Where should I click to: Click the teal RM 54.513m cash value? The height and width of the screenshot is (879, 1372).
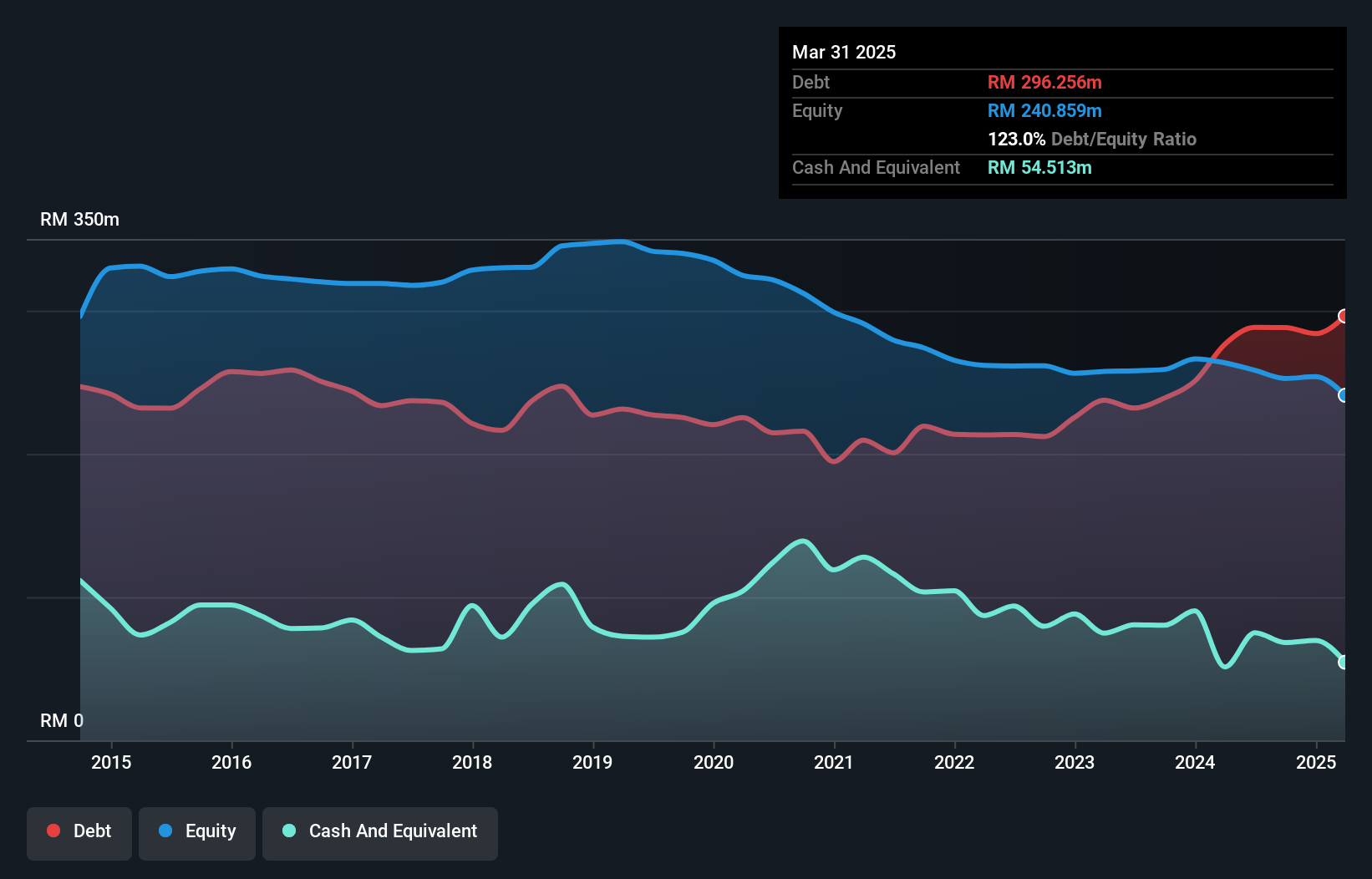[1039, 167]
